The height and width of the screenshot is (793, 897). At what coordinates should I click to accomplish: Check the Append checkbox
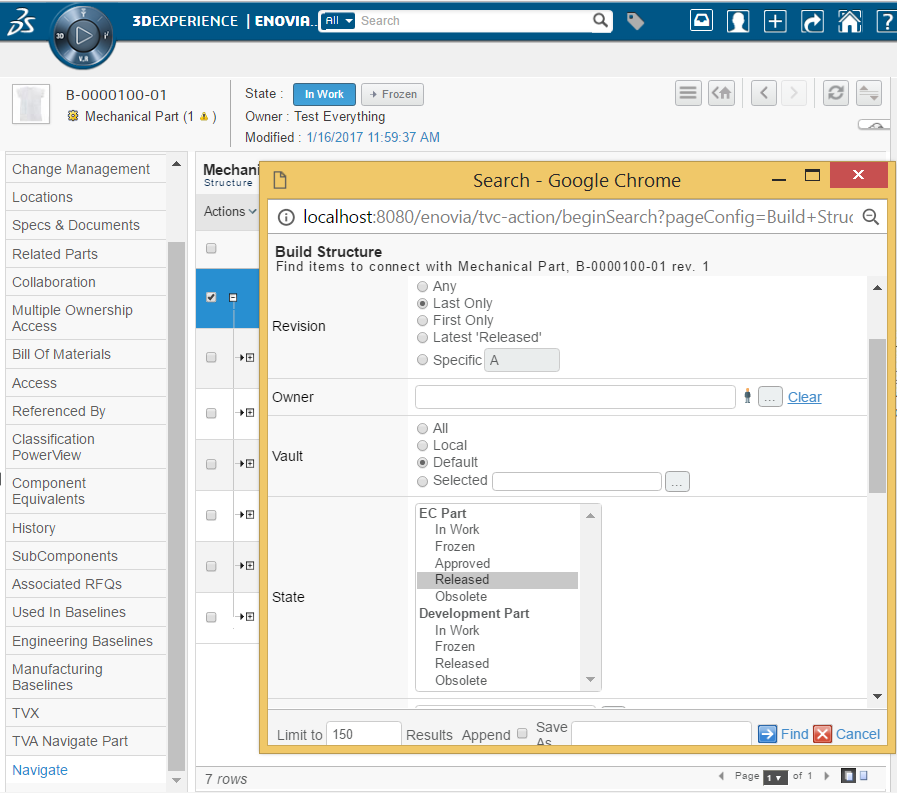coord(521,734)
